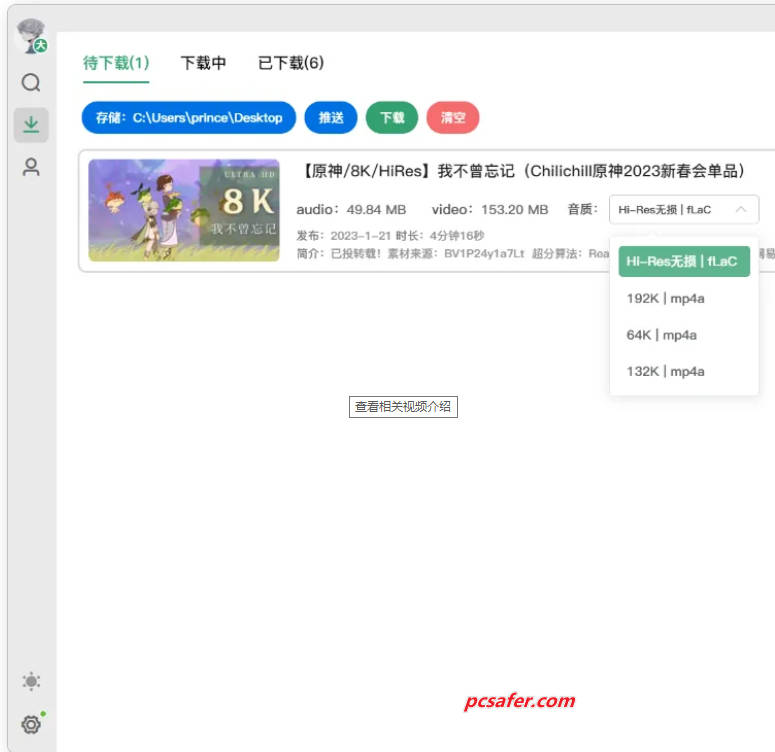Viewport: 775px width, 752px height.
Task: Switch to the 待下载(1) tab
Action: pyautogui.click(x=116, y=63)
